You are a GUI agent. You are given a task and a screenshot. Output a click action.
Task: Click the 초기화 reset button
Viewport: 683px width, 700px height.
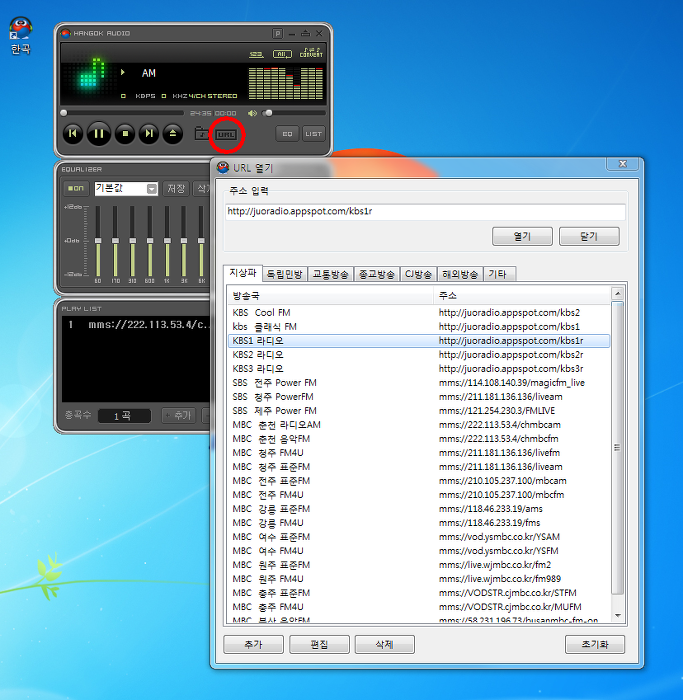click(x=595, y=644)
